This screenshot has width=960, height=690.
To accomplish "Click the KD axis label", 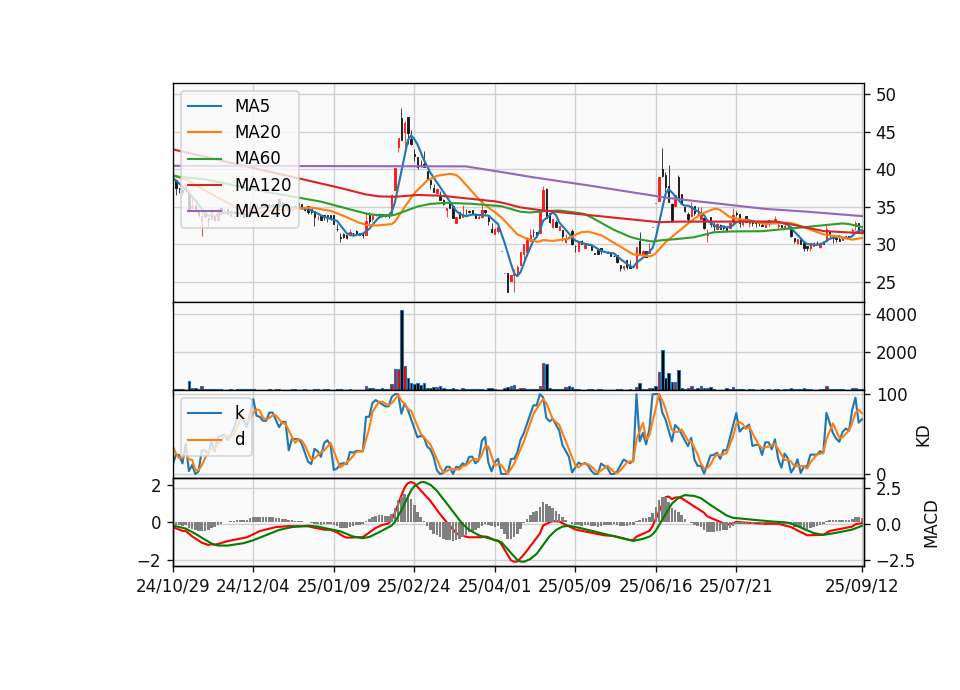I will 923,437.
